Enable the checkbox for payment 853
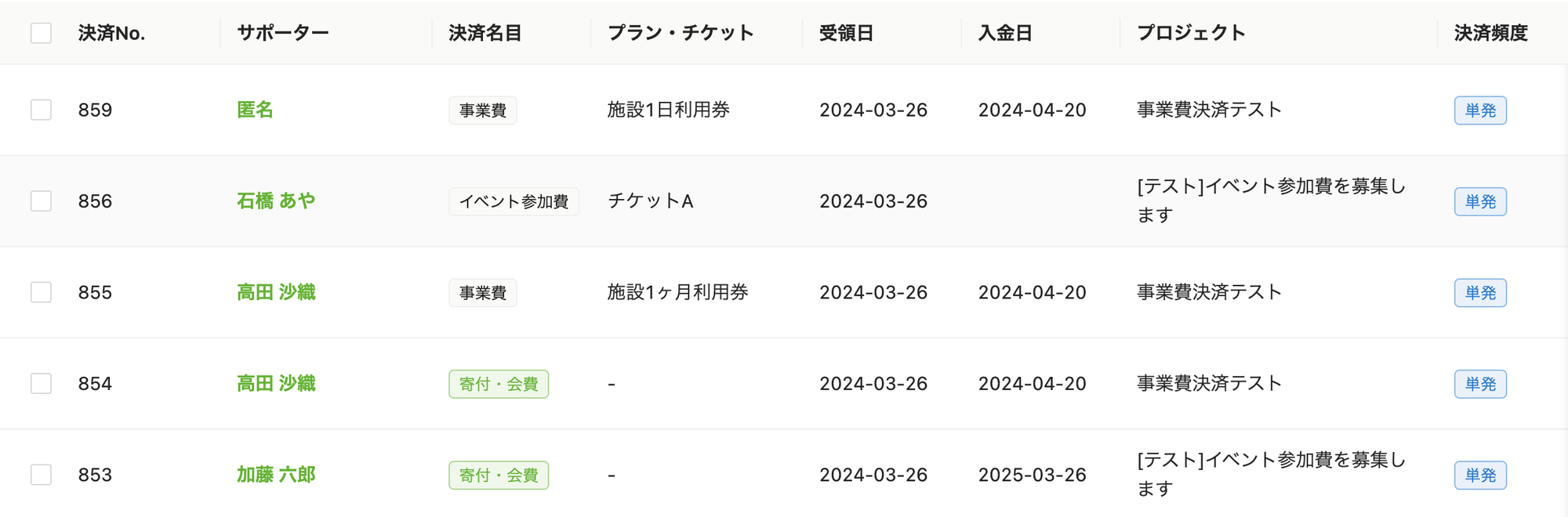 [x=41, y=475]
